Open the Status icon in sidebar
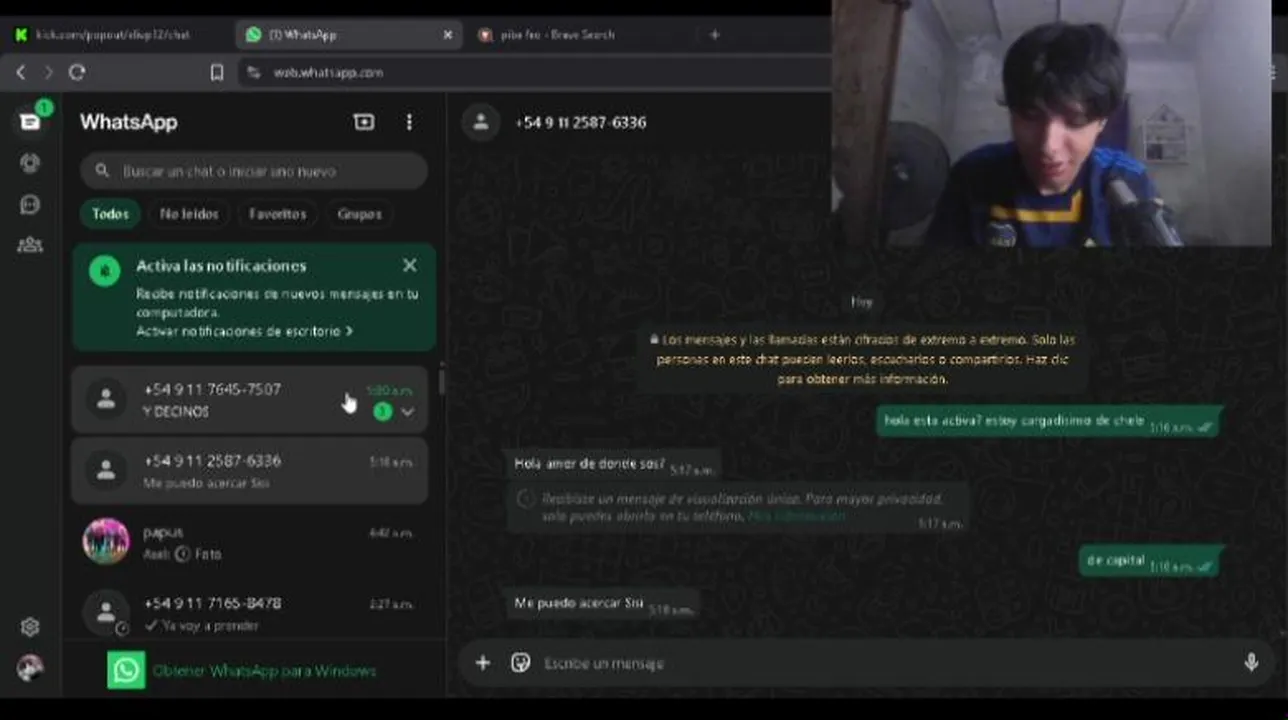Viewport: 1288px width, 720px height. coord(30,163)
